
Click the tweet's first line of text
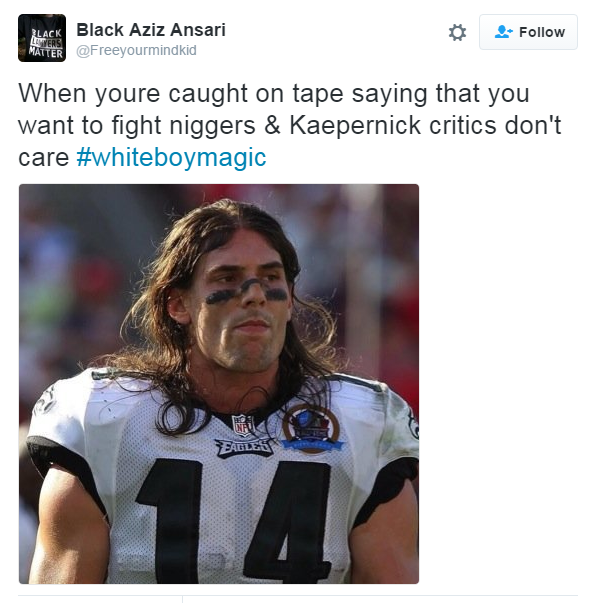coord(274,93)
